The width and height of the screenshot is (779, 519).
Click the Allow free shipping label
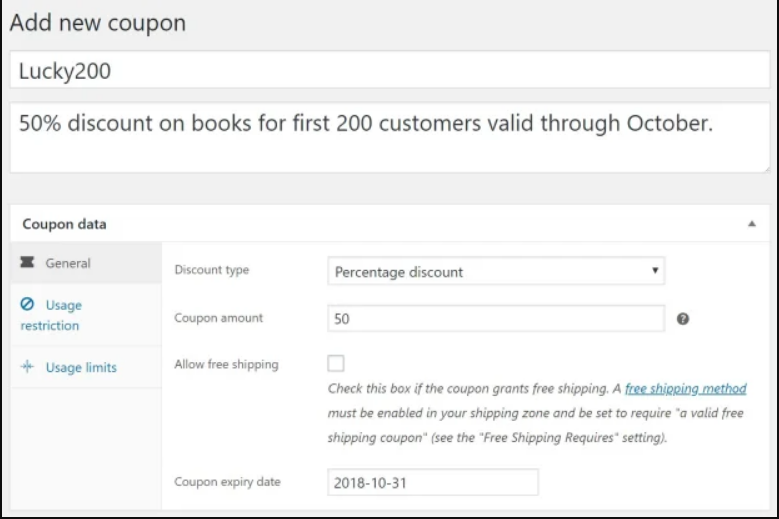[x=226, y=364]
